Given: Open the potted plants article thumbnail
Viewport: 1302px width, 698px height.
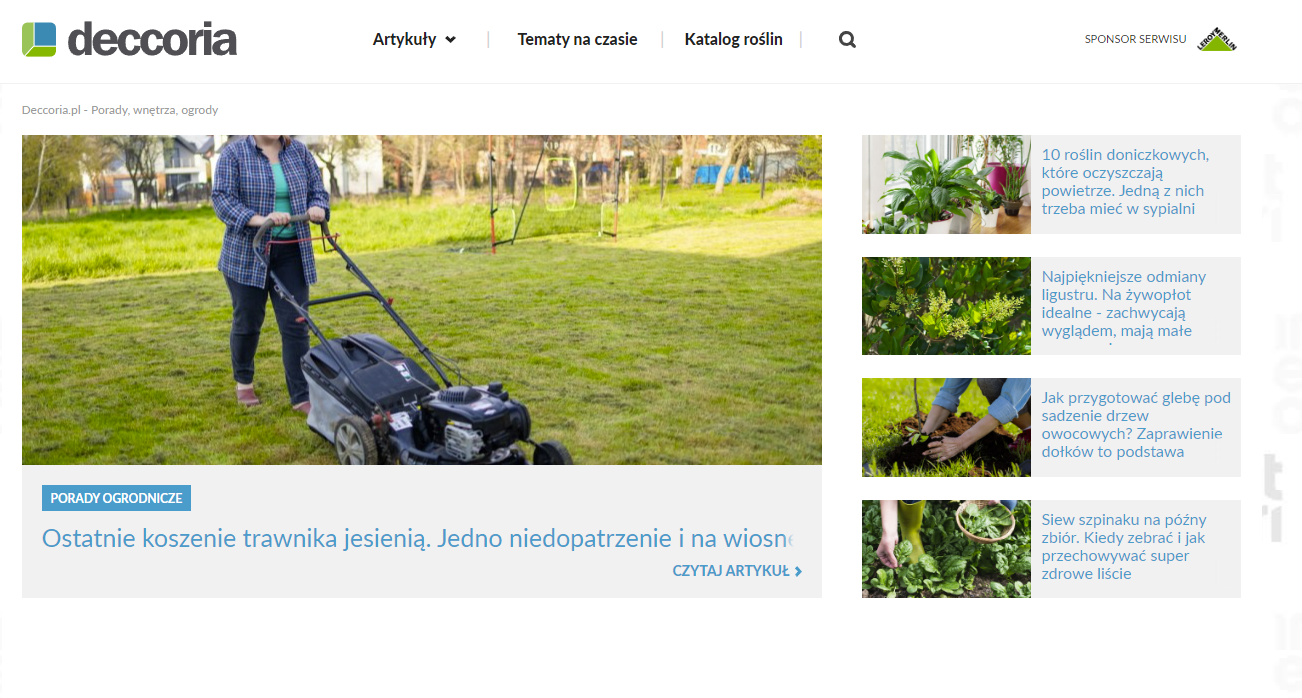Looking at the screenshot, I should tap(946, 185).
